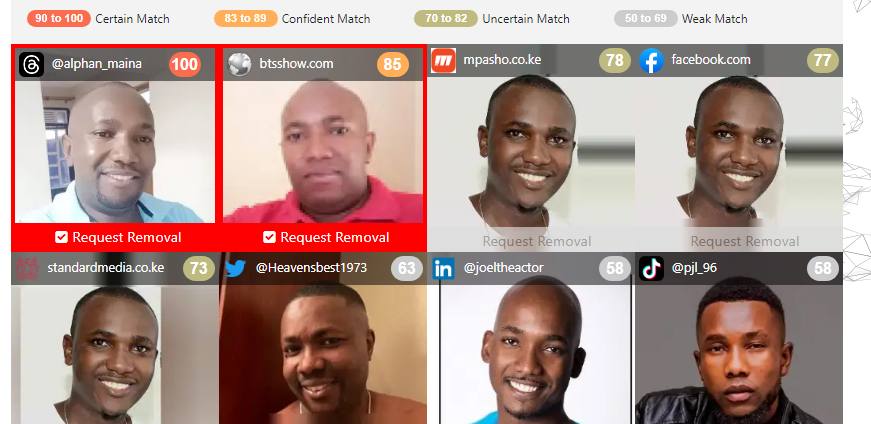
Task: Enable Request Removal for the mpasho.co.ke result
Action: (x=537, y=242)
